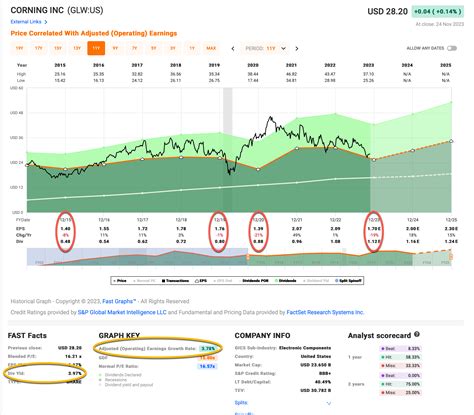
Task: Click the LT Debt/Capital value 40.49%
Action: (x=323, y=382)
